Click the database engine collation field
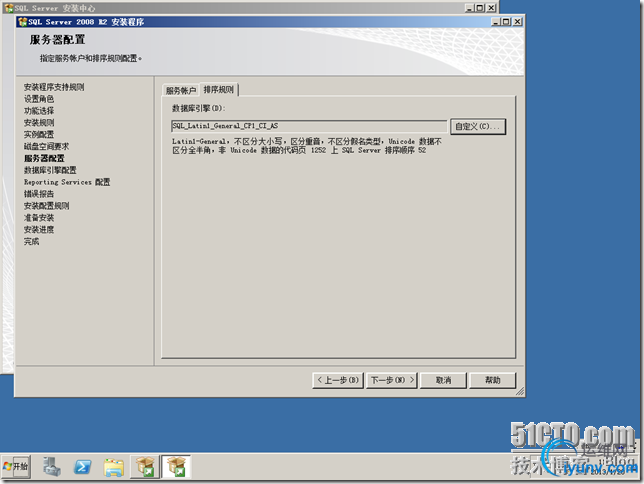 tap(309, 126)
